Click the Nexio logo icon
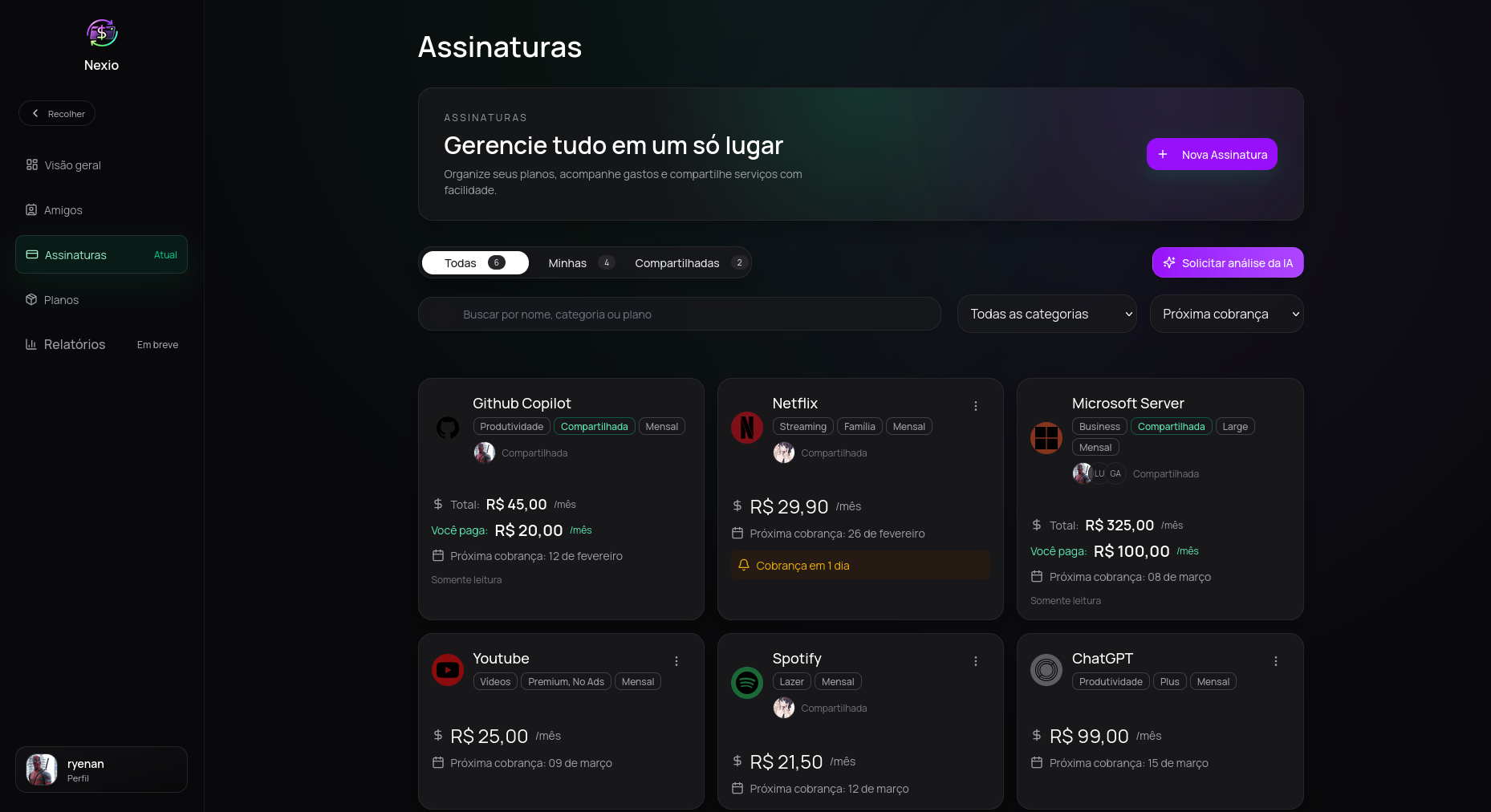The height and width of the screenshot is (812, 1491). [102, 33]
